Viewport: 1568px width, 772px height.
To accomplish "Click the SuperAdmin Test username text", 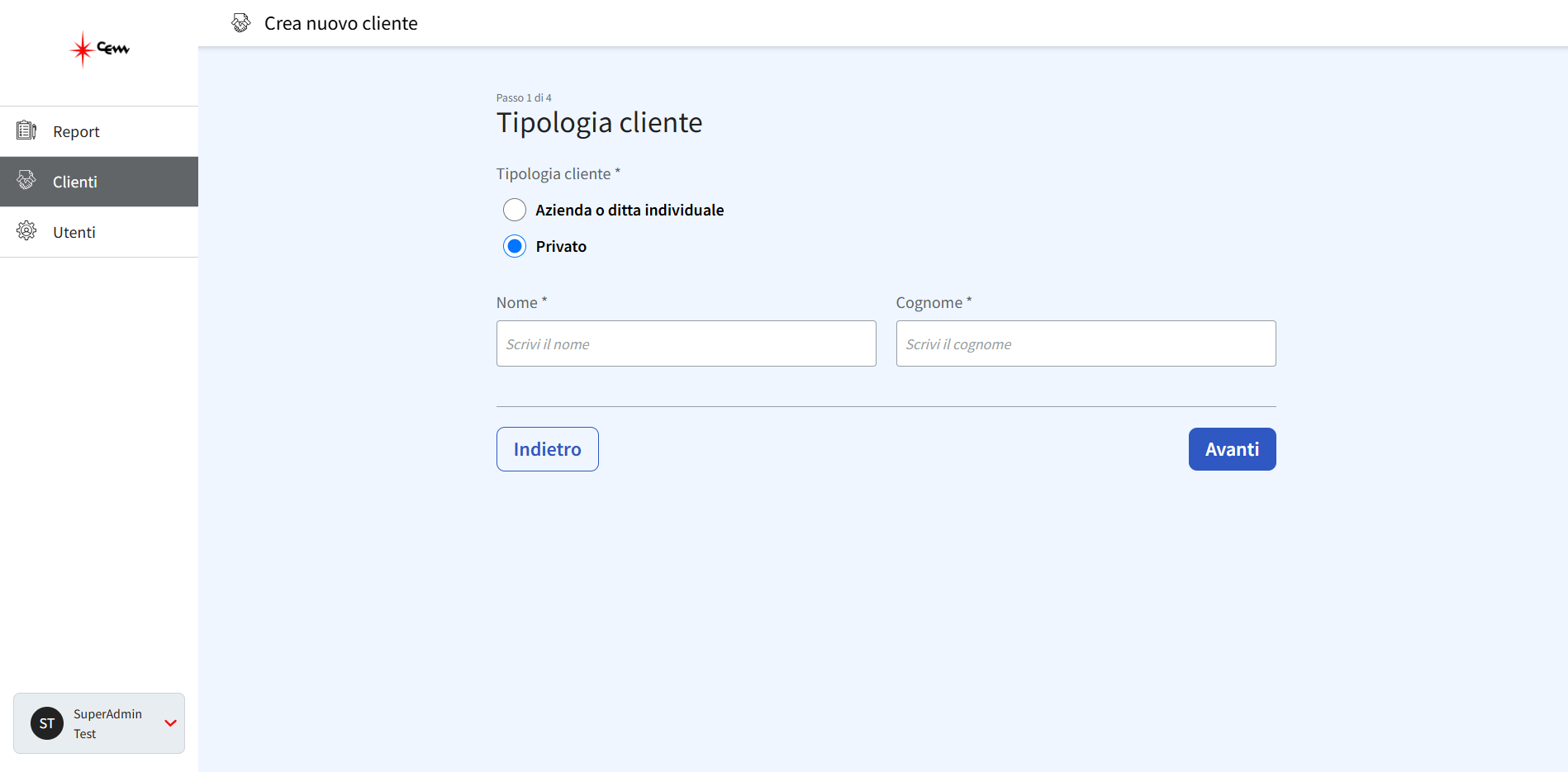I will 107,723.
